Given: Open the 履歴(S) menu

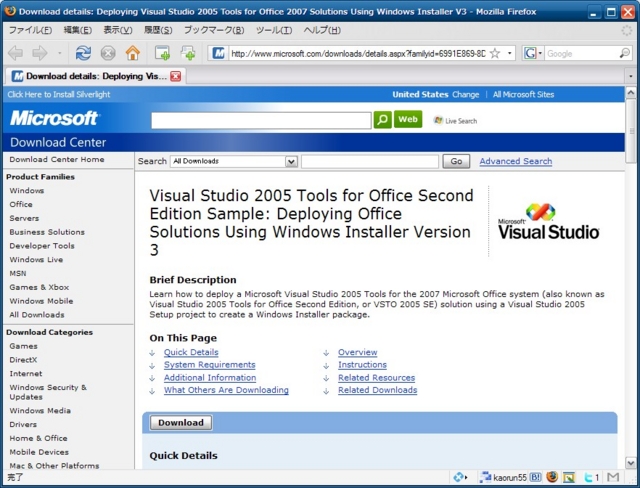Looking at the screenshot, I should 158,30.
